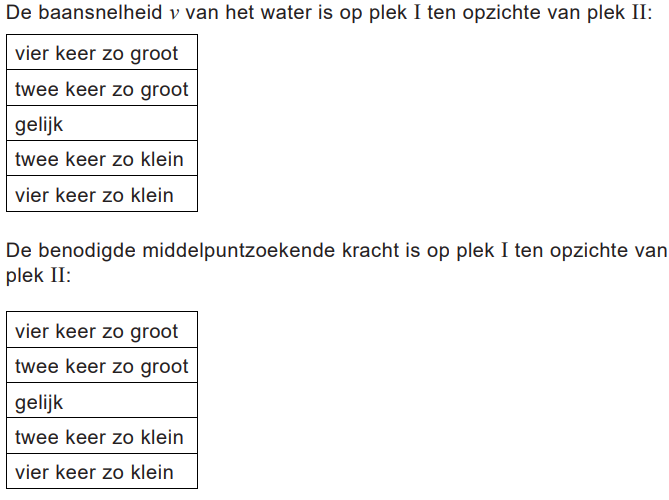Click the italic symbol v

point(175,17)
